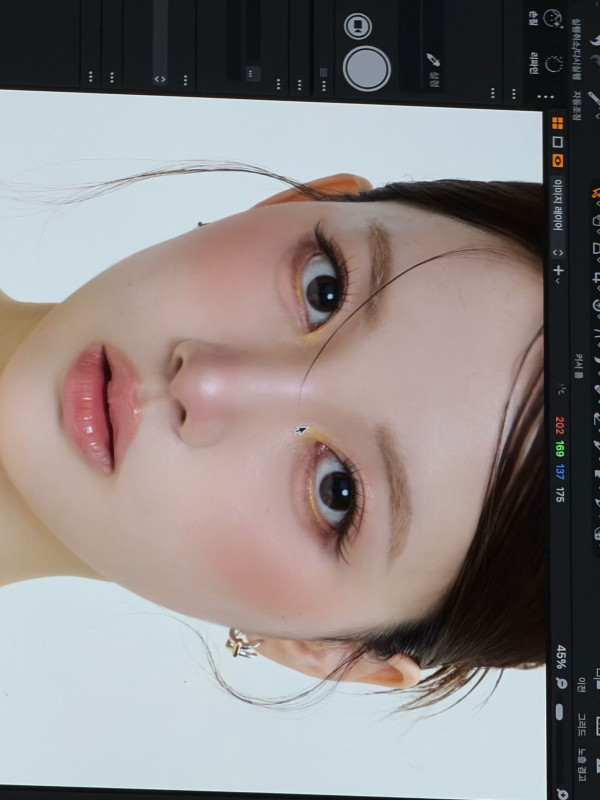
Task: Click the large round capture button
Action: click(366, 69)
